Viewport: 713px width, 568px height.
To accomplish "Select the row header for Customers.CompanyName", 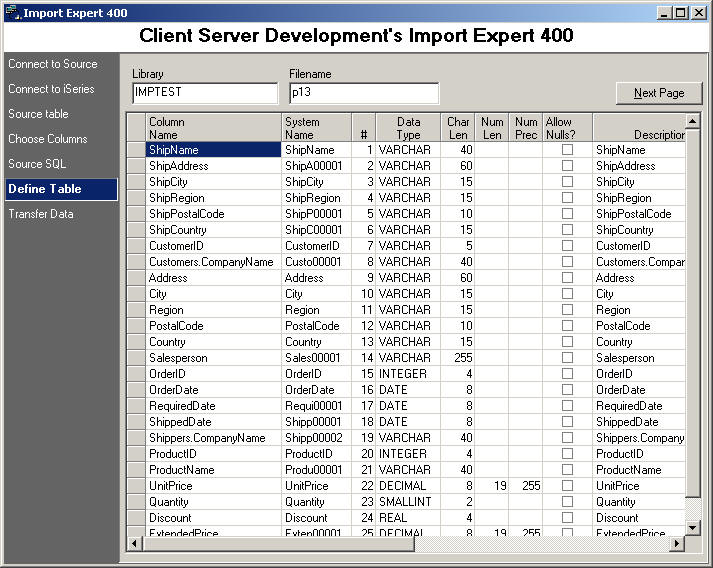I will pyautogui.click(x=136, y=261).
